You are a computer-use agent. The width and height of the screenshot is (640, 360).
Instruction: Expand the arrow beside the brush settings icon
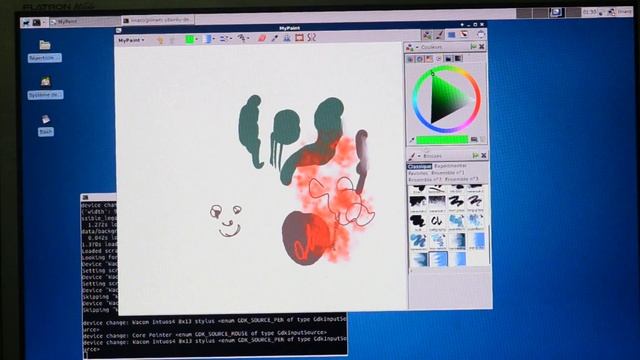point(231,39)
